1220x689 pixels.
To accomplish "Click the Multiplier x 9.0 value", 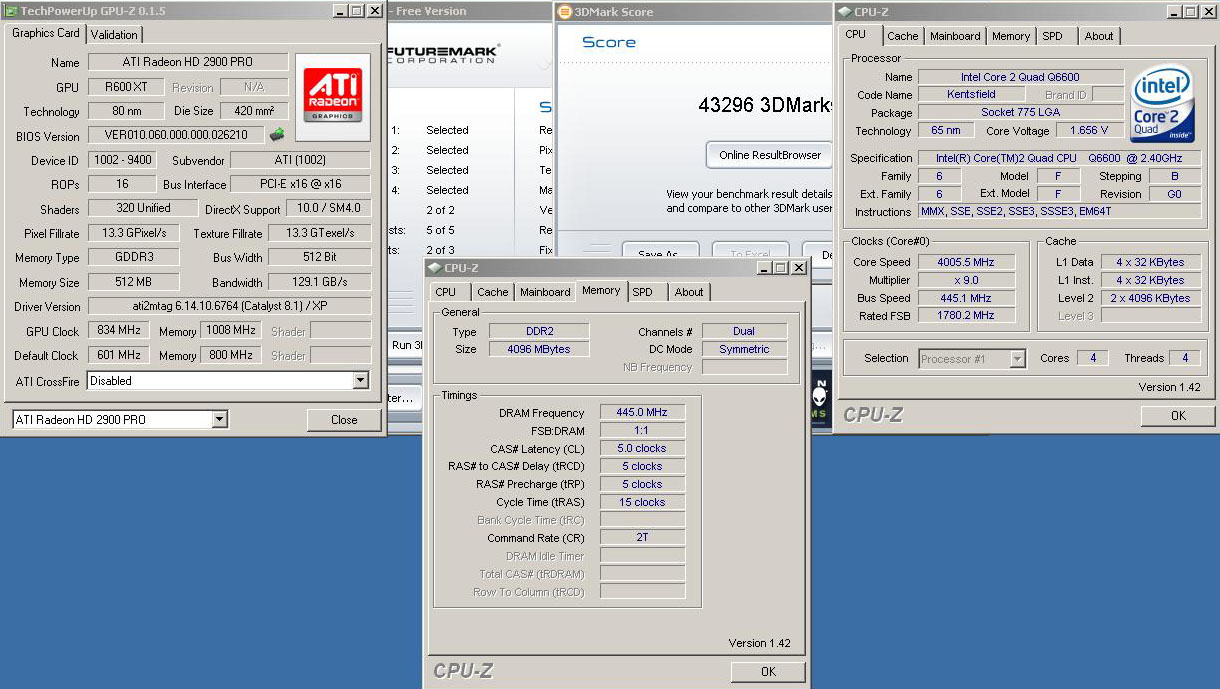I will coord(967,280).
